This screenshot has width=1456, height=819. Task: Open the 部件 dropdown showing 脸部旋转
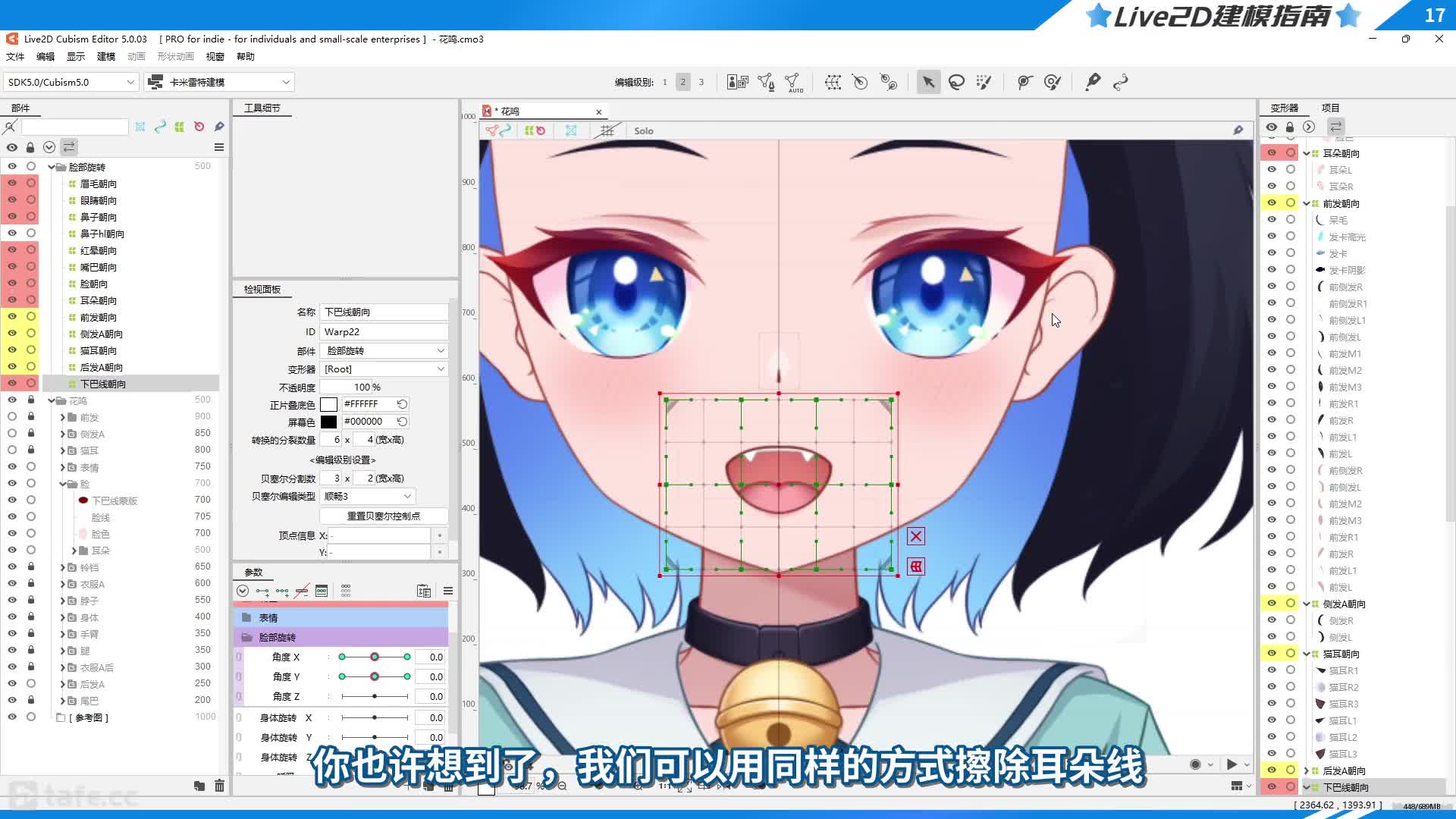click(384, 350)
